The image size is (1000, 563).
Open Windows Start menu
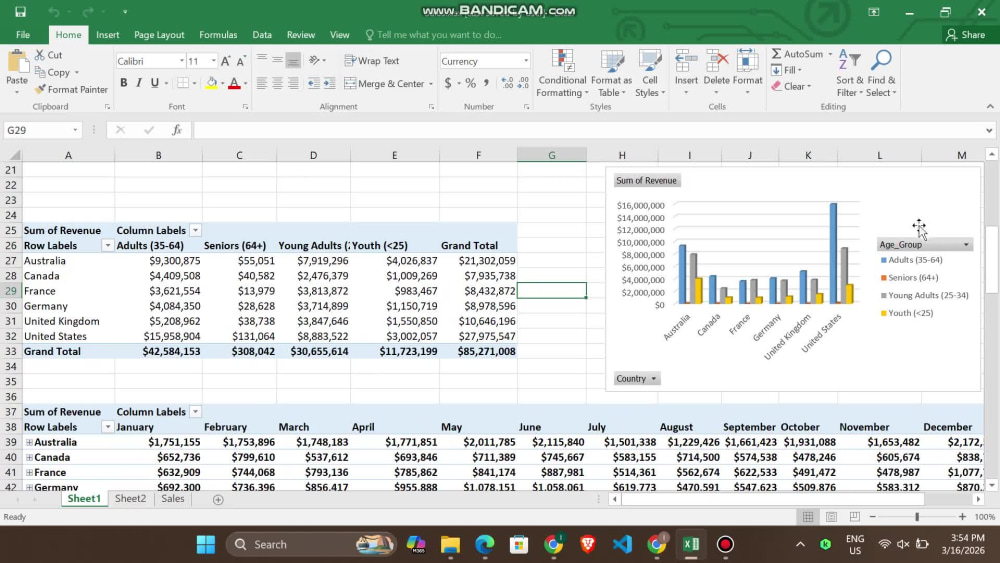click(x=205, y=544)
